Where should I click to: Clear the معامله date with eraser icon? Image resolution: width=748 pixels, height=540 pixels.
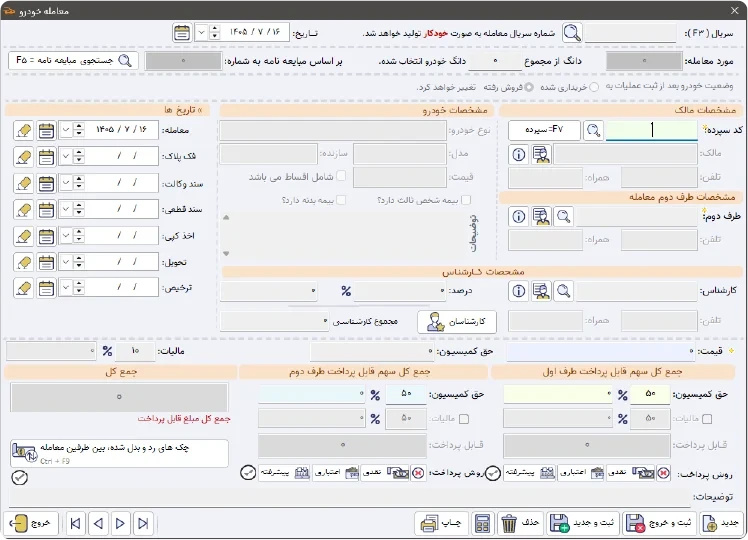click(x=23, y=130)
